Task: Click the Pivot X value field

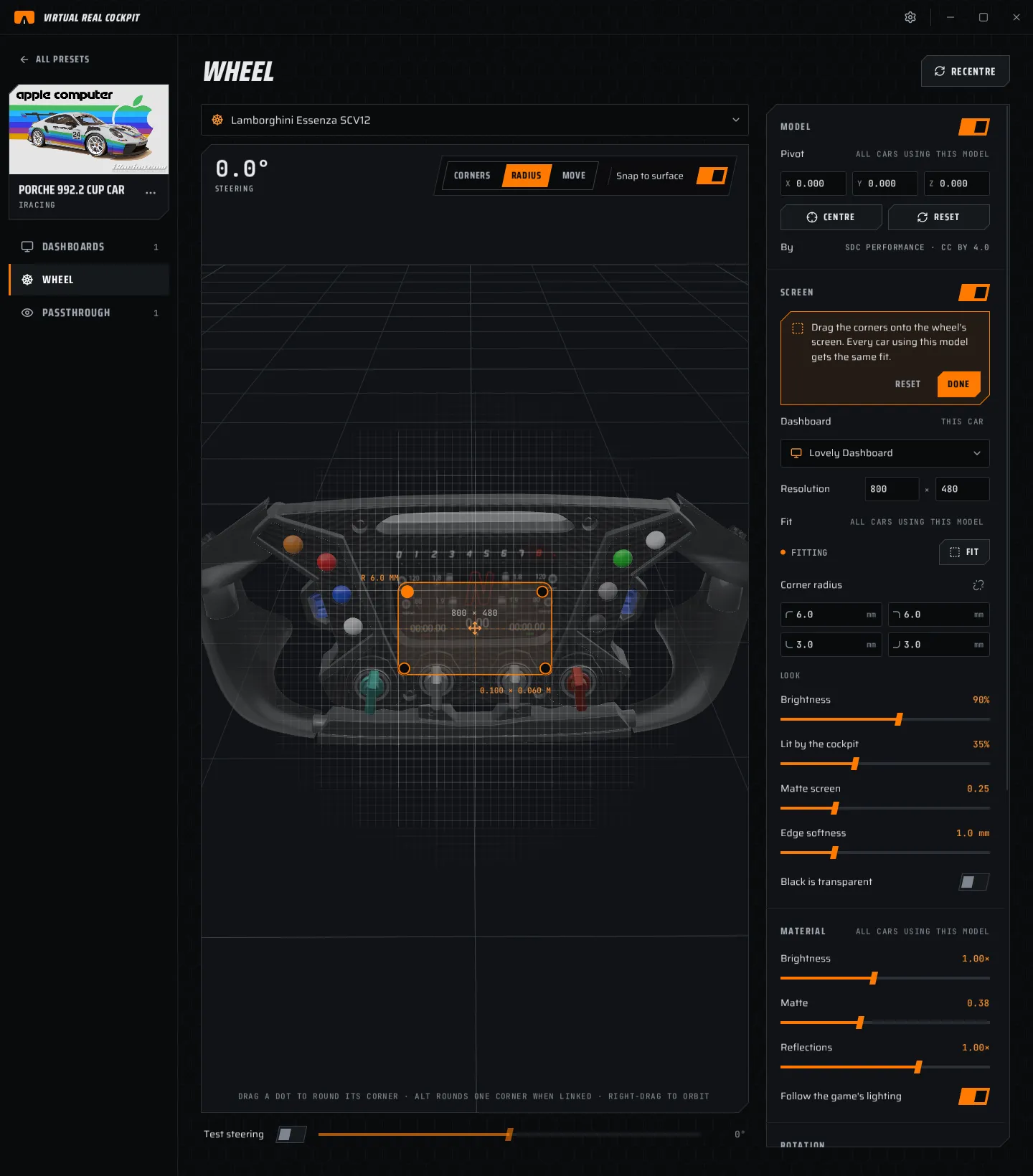Action: (x=813, y=184)
